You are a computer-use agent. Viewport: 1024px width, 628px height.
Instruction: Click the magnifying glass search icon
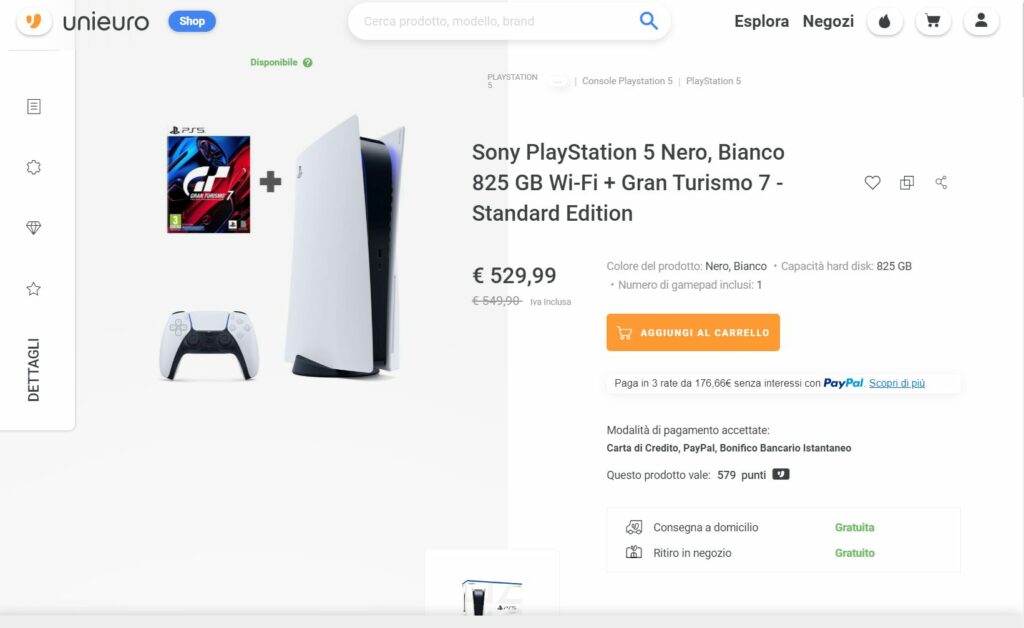(x=649, y=21)
